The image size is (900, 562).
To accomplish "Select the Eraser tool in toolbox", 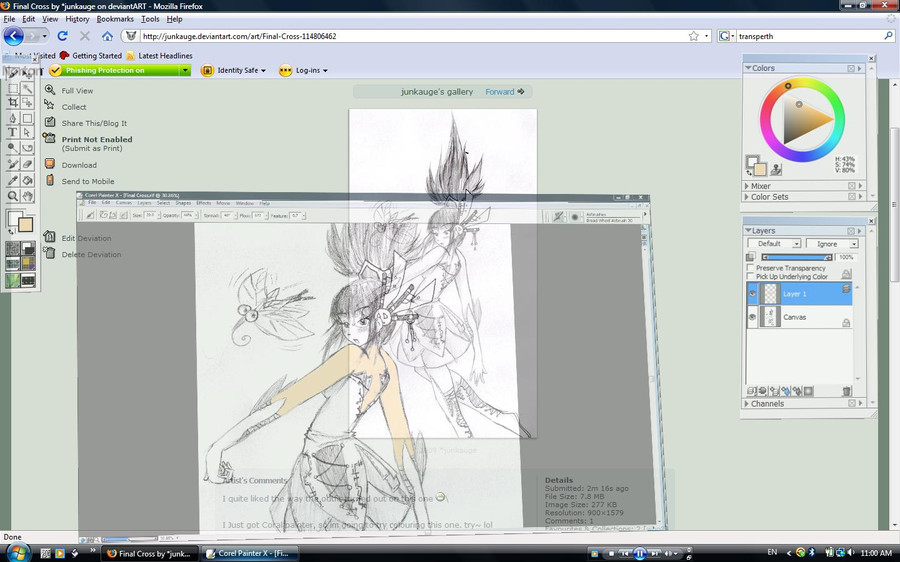I will [x=27, y=165].
